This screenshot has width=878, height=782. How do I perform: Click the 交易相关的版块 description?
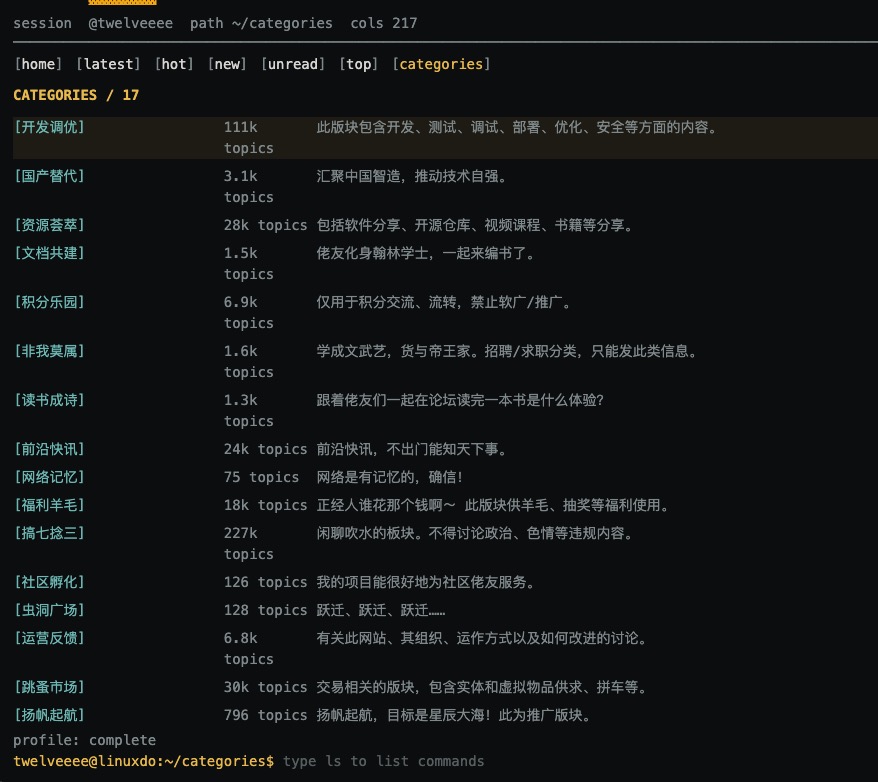click(482, 687)
